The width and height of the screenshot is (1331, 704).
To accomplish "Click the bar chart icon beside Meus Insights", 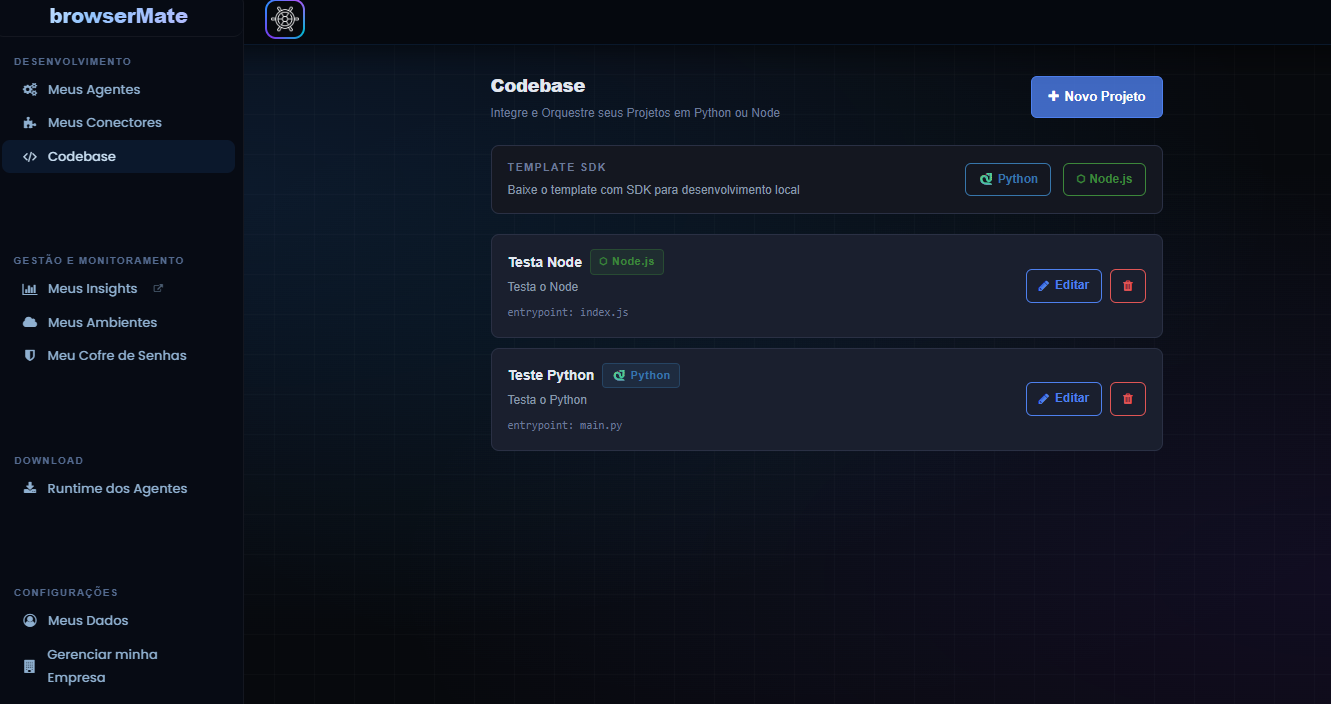I will (30, 289).
